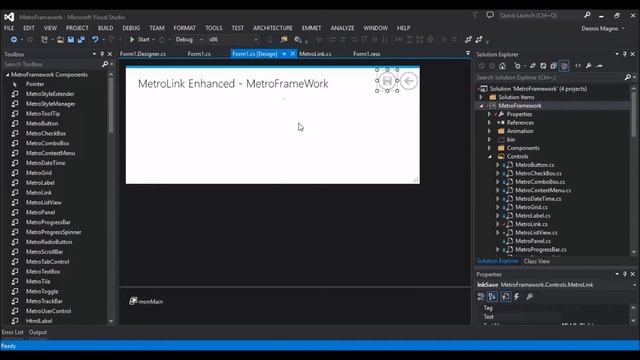Select MetroToggle in the Toolbox
Image resolution: width=640 pixels, height=360 pixels.
[42, 291]
